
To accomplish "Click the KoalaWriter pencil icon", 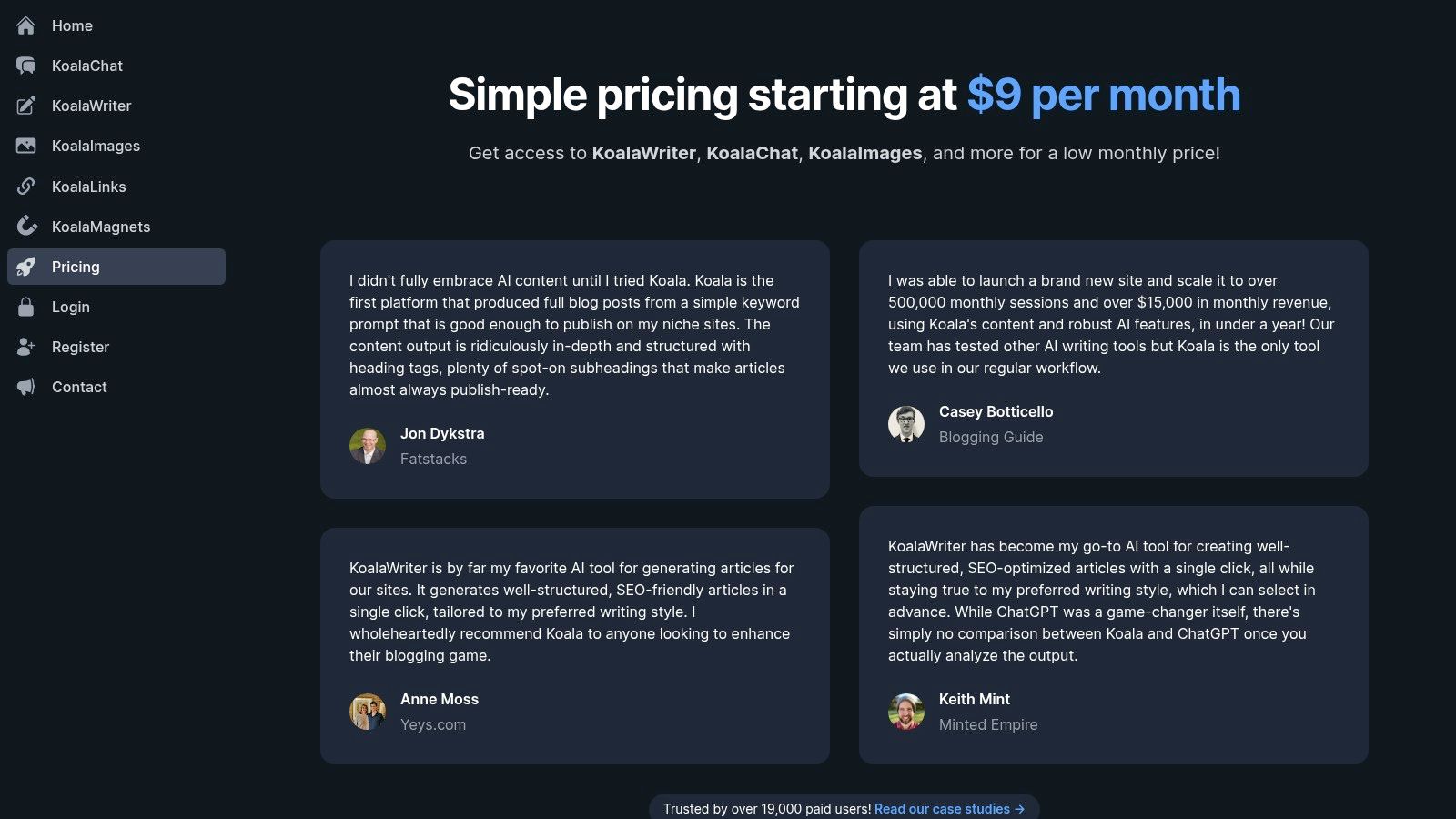I will click(26, 106).
